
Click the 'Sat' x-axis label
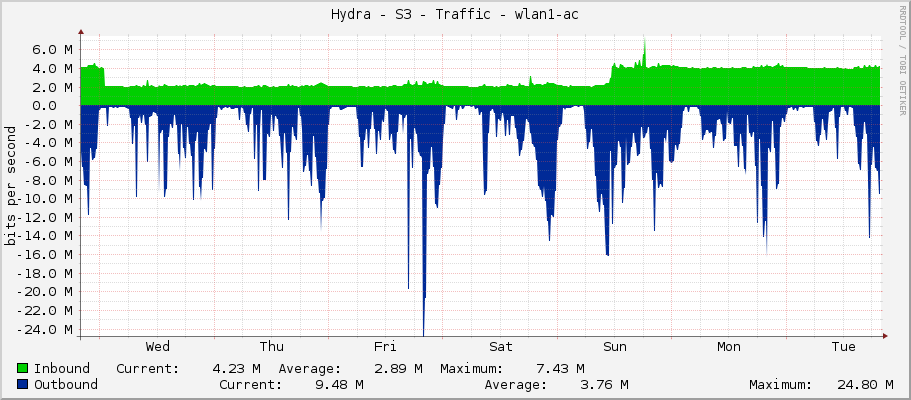tap(500, 347)
